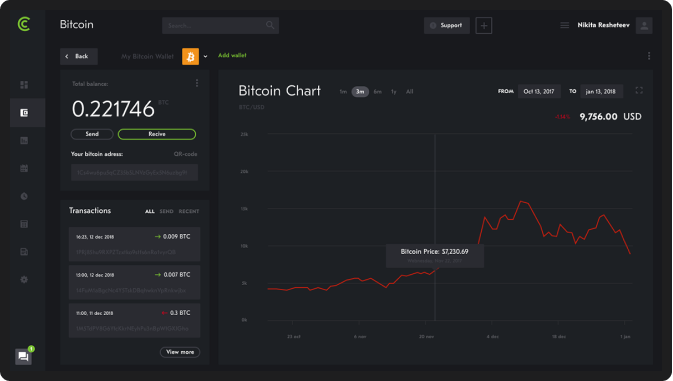Screen dimensions: 673x381
Task: Open the chat messages icon with notification
Action: click(24, 356)
